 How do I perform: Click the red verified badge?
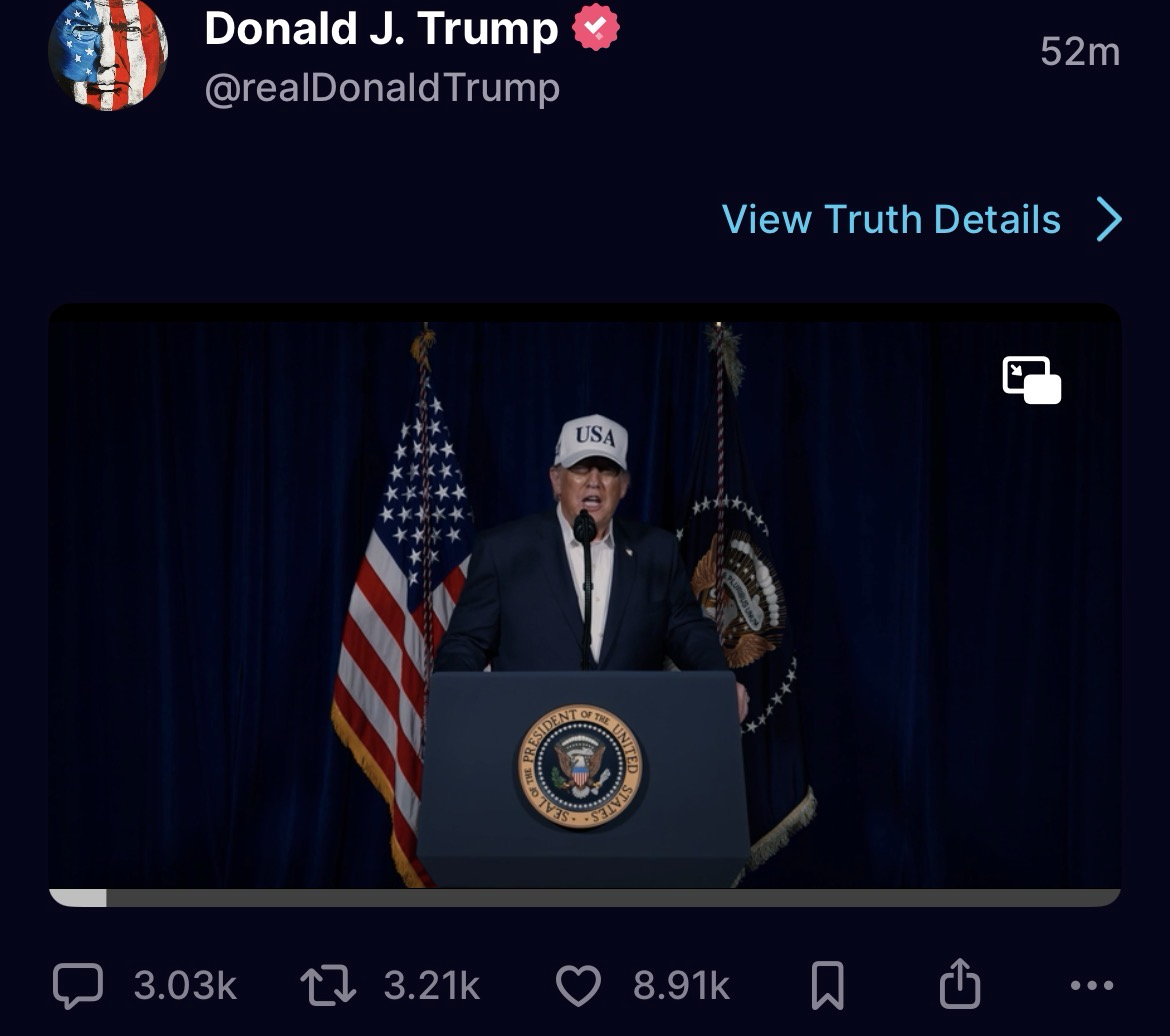595,28
